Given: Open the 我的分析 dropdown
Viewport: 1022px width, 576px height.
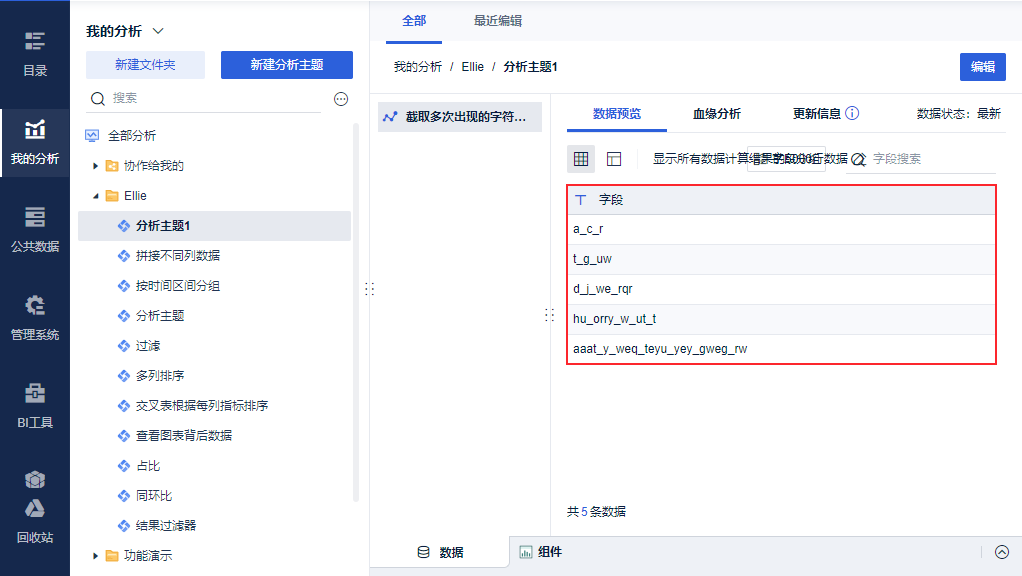Looking at the screenshot, I should point(158,31).
